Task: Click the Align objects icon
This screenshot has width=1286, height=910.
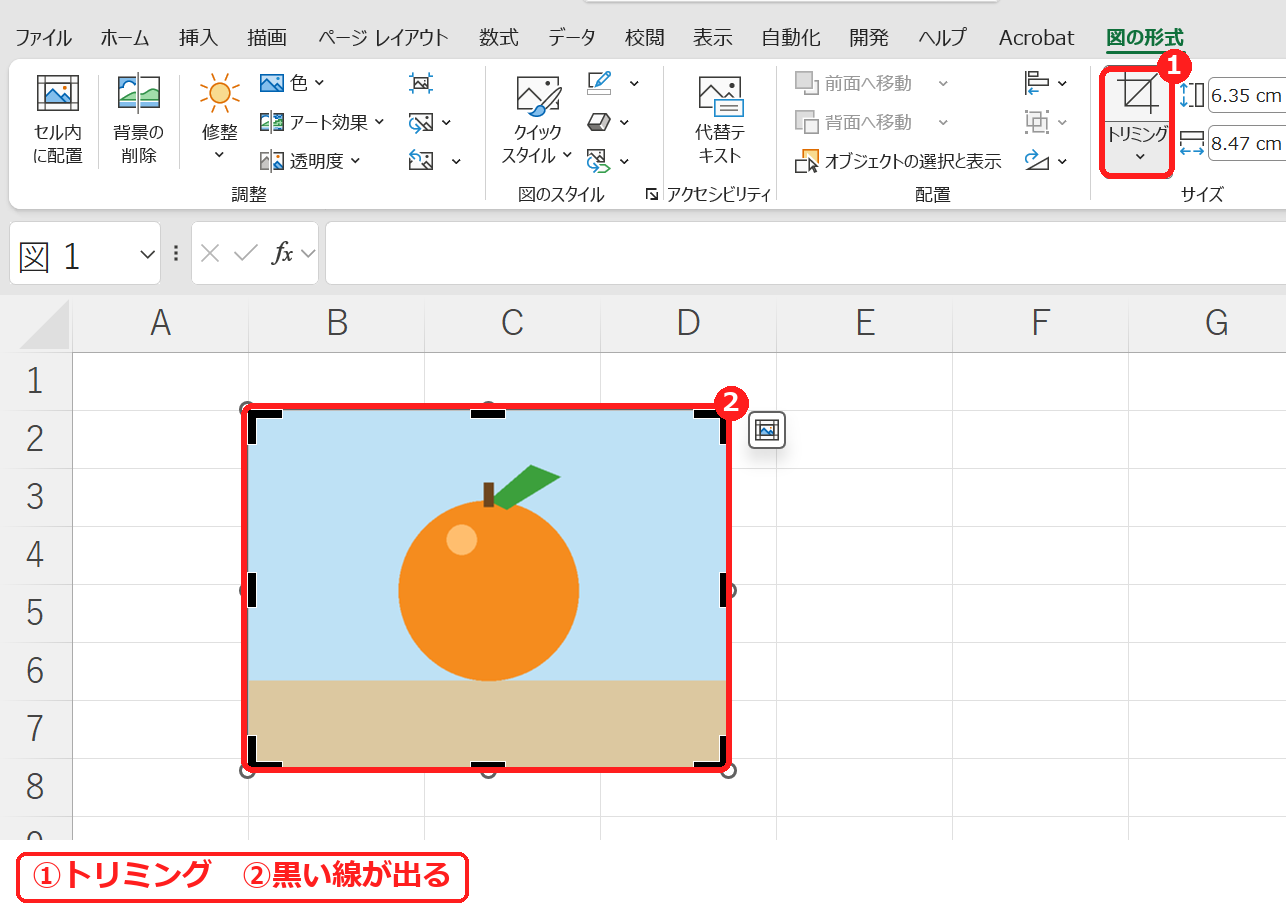Action: click(1037, 83)
